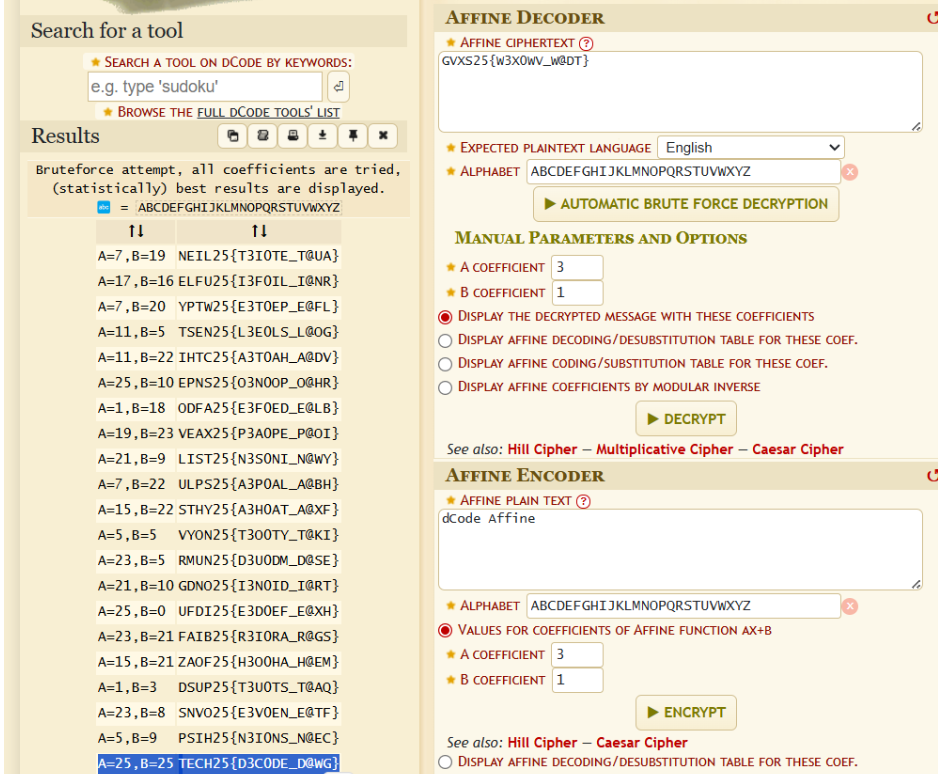938x774 pixels.
Task: Select encoder's decoding/desubstitution table radio option
Action: (x=445, y=762)
